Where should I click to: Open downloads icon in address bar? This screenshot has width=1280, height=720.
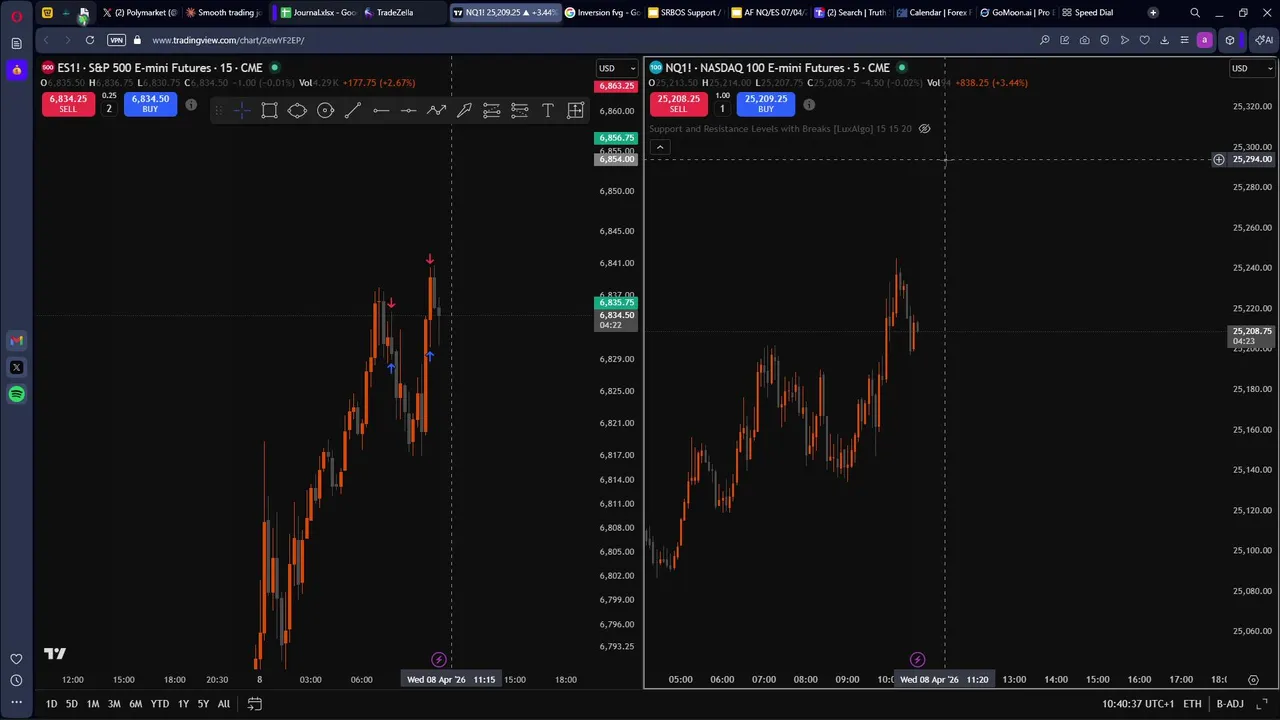tap(1164, 40)
